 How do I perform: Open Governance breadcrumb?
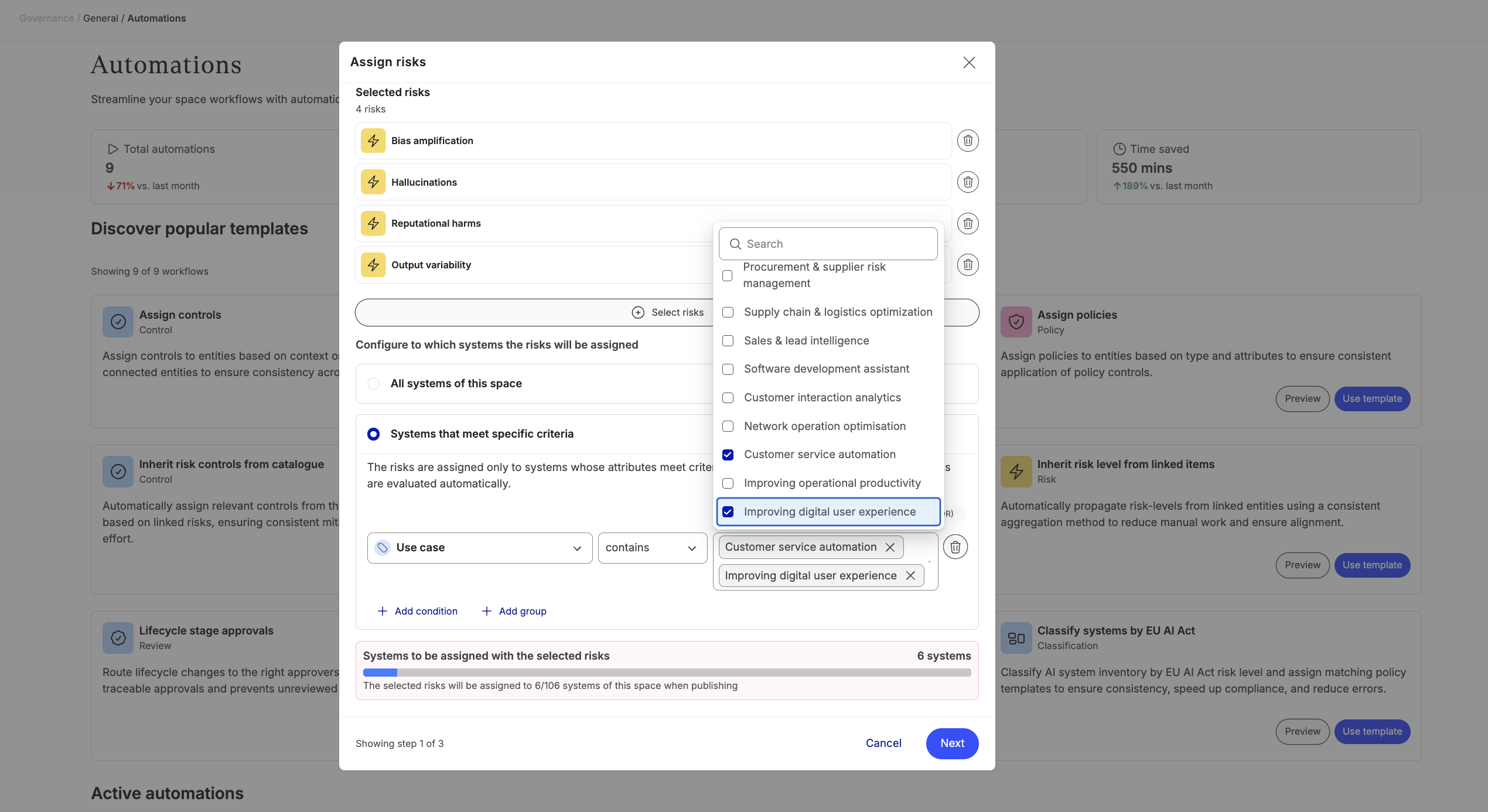(x=46, y=18)
